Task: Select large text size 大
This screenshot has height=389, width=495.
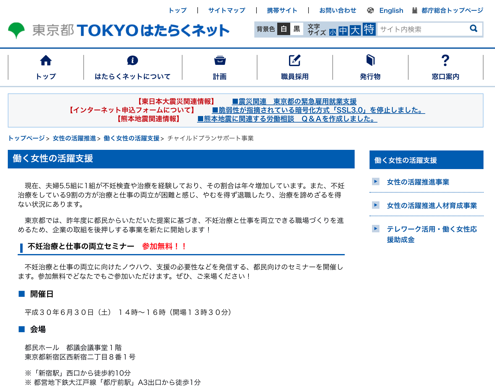Action: 355,30
